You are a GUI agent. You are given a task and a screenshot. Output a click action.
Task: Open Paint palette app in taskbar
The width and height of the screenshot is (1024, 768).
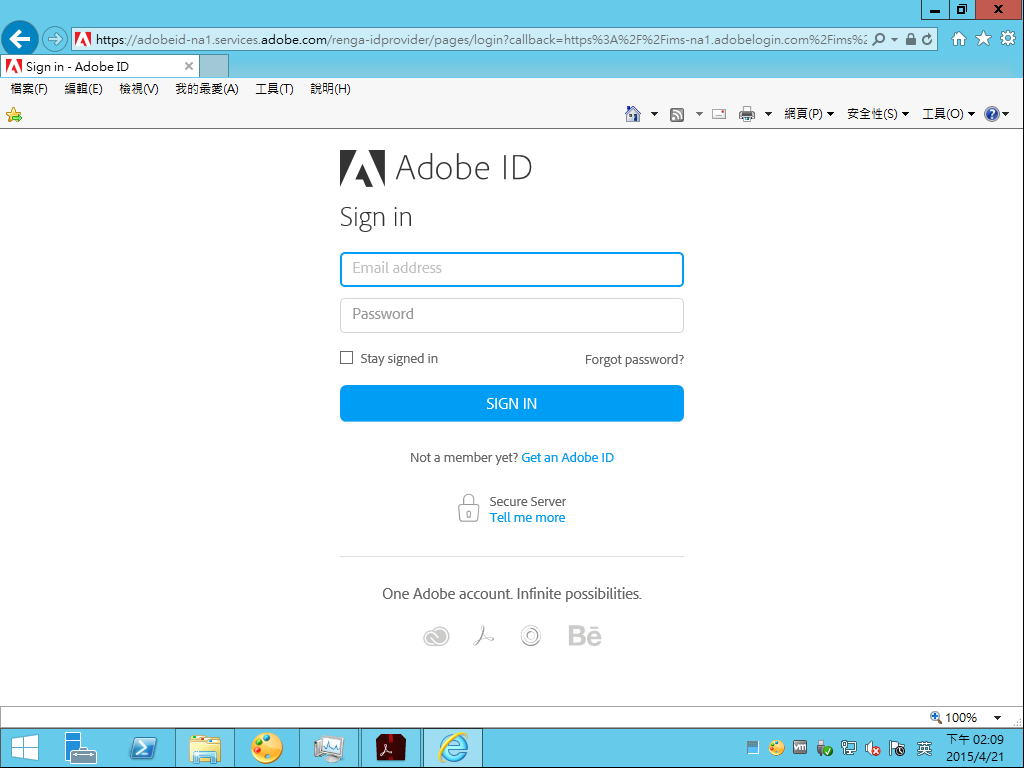(266, 748)
